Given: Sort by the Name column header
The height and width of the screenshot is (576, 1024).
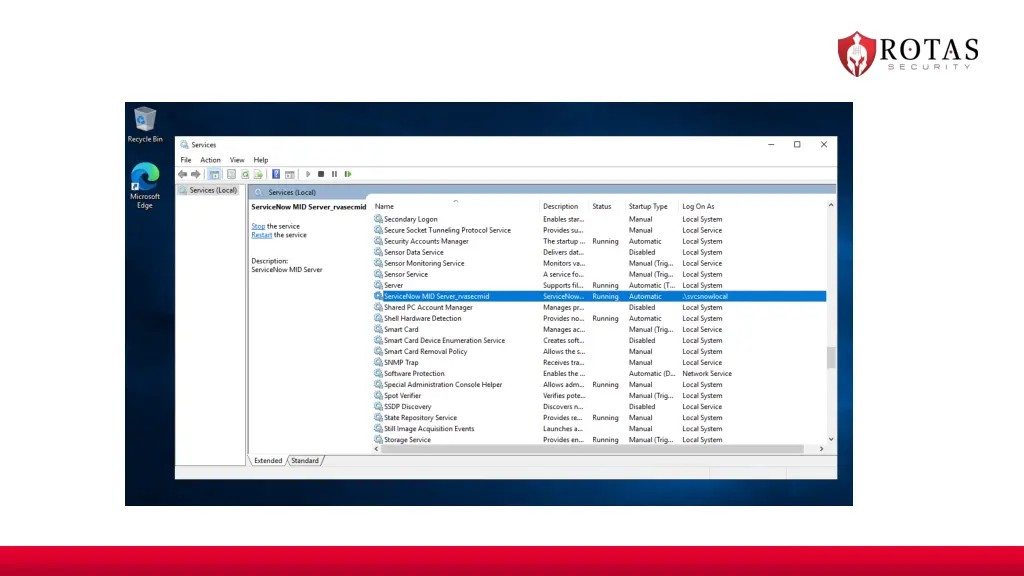Looking at the screenshot, I should click(x=455, y=206).
